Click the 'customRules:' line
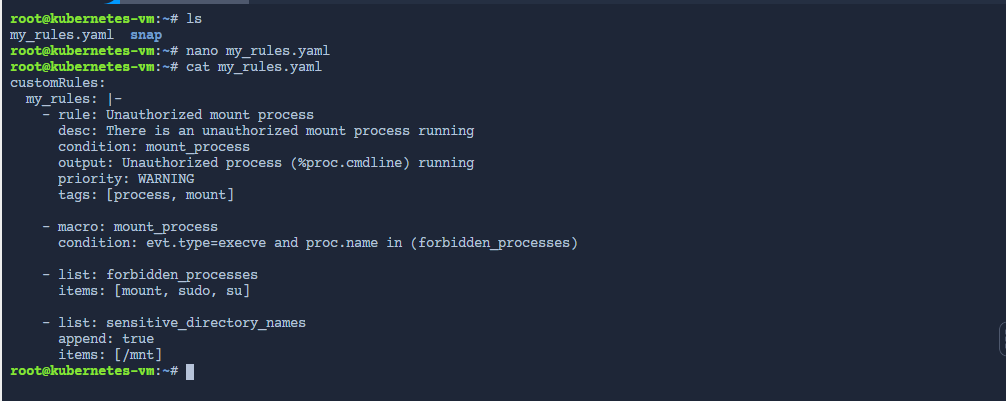 point(58,83)
